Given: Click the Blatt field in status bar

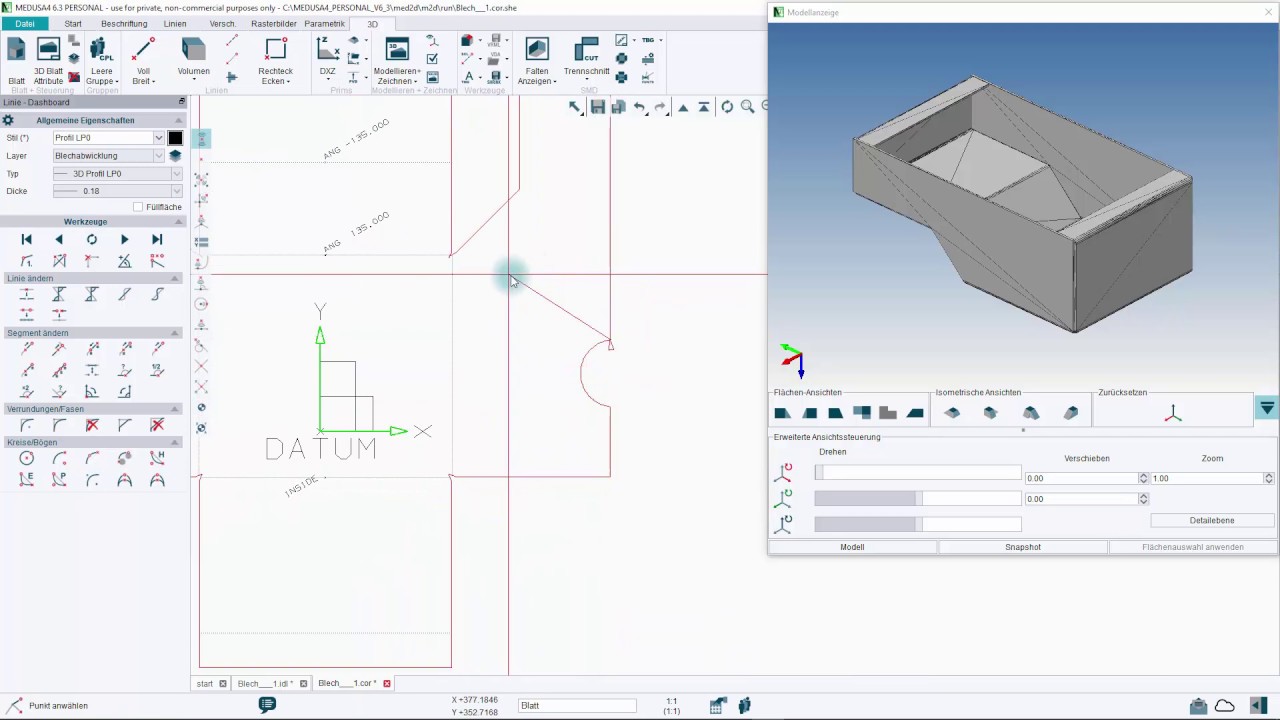Looking at the screenshot, I should click(577, 706).
